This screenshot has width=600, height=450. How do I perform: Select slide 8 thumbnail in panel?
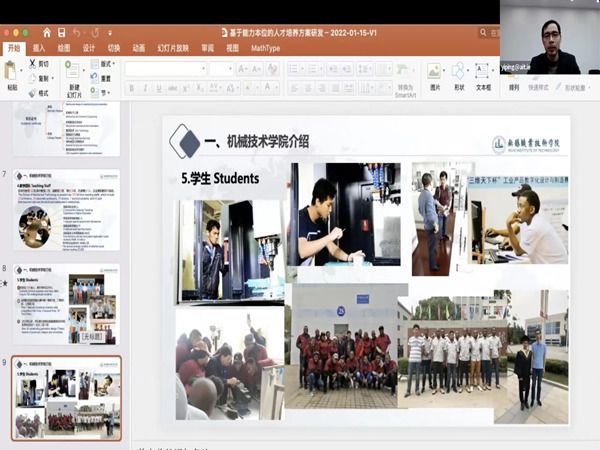[x=66, y=304]
